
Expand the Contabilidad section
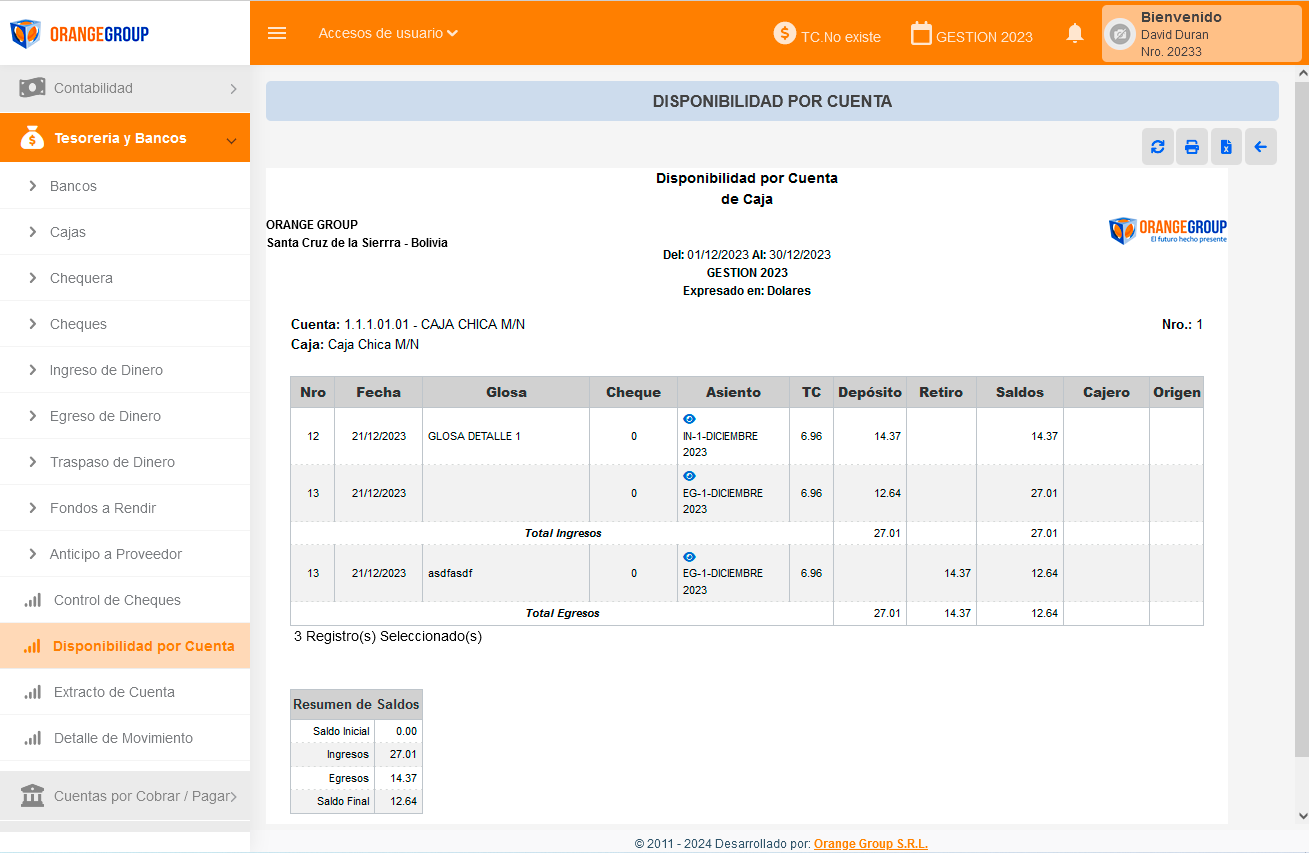(x=125, y=88)
